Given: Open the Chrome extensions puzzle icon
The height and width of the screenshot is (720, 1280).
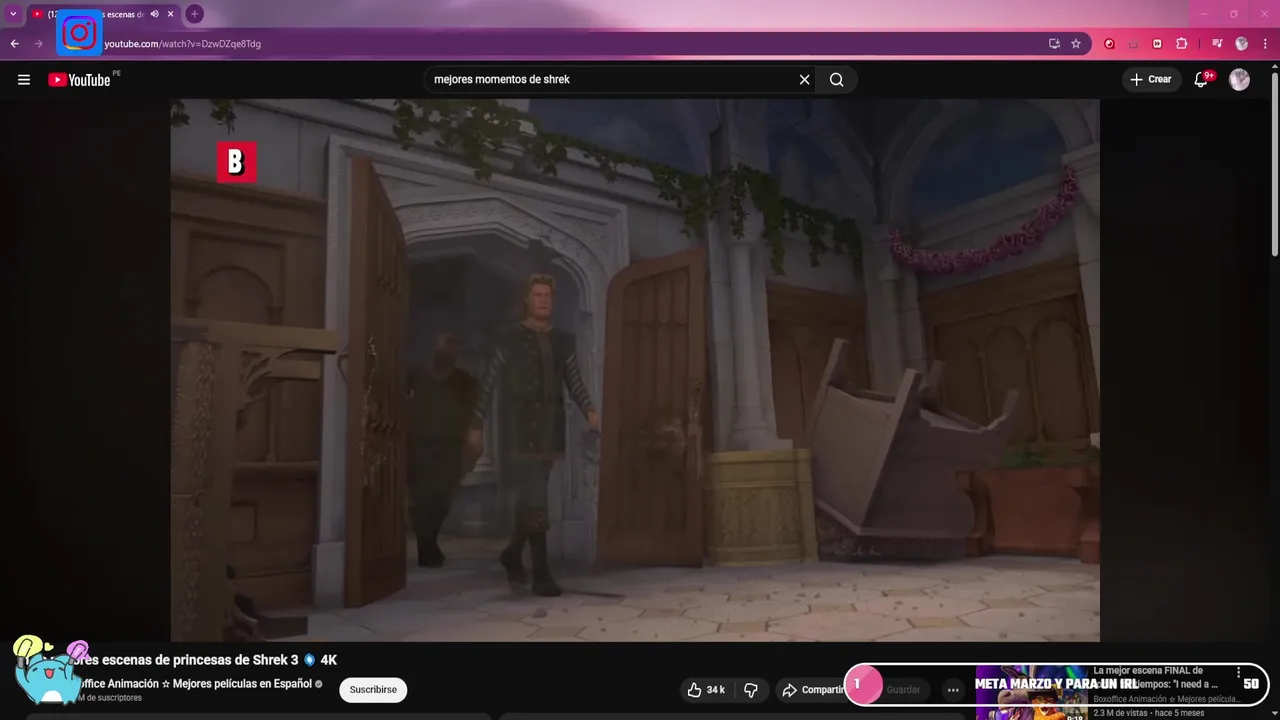Looking at the screenshot, I should click(1182, 44).
